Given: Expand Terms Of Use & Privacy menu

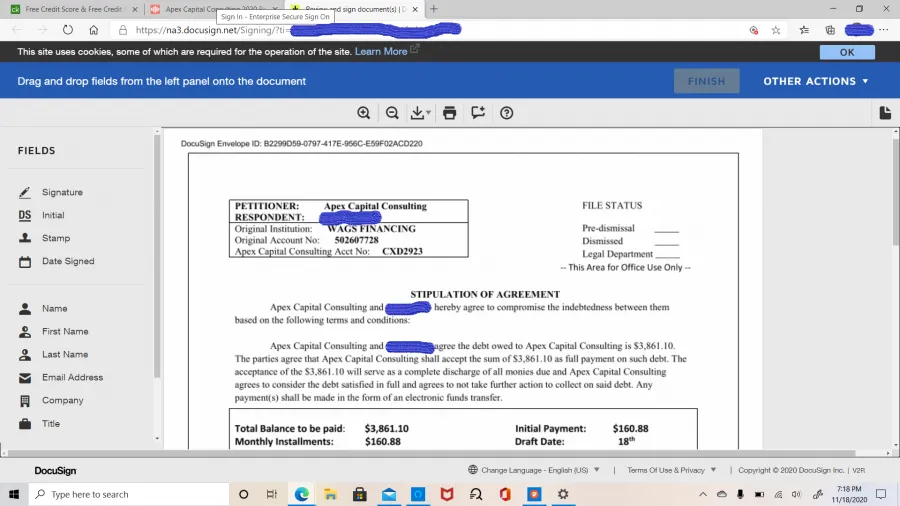Looking at the screenshot, I should pos(672,470).
